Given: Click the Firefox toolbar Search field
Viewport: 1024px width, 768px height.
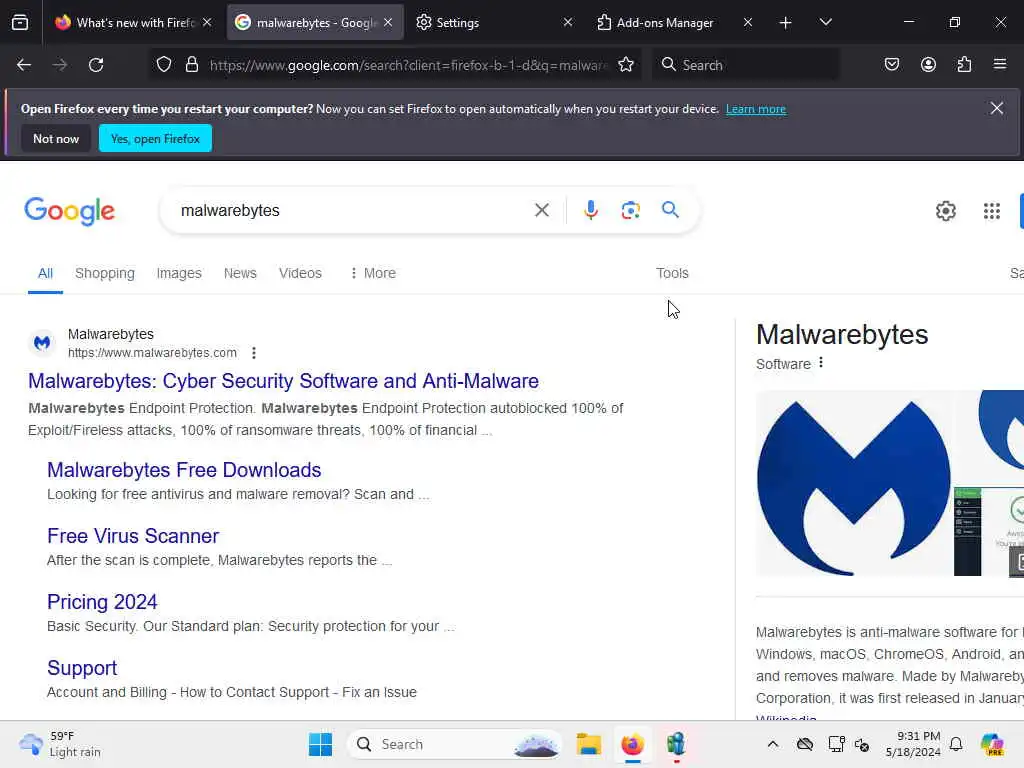Looking at the screenshot, I should [x=744, y=65].
